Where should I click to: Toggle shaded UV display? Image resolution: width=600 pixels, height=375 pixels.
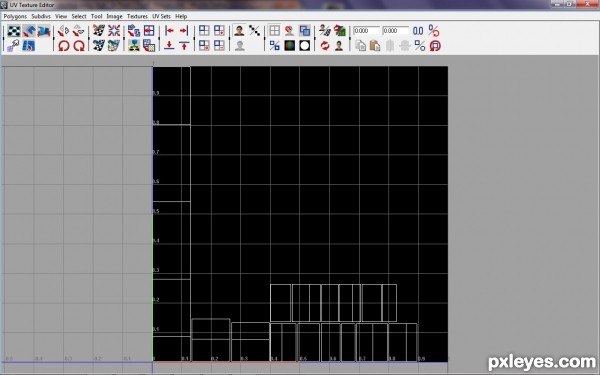click(305, 31)
